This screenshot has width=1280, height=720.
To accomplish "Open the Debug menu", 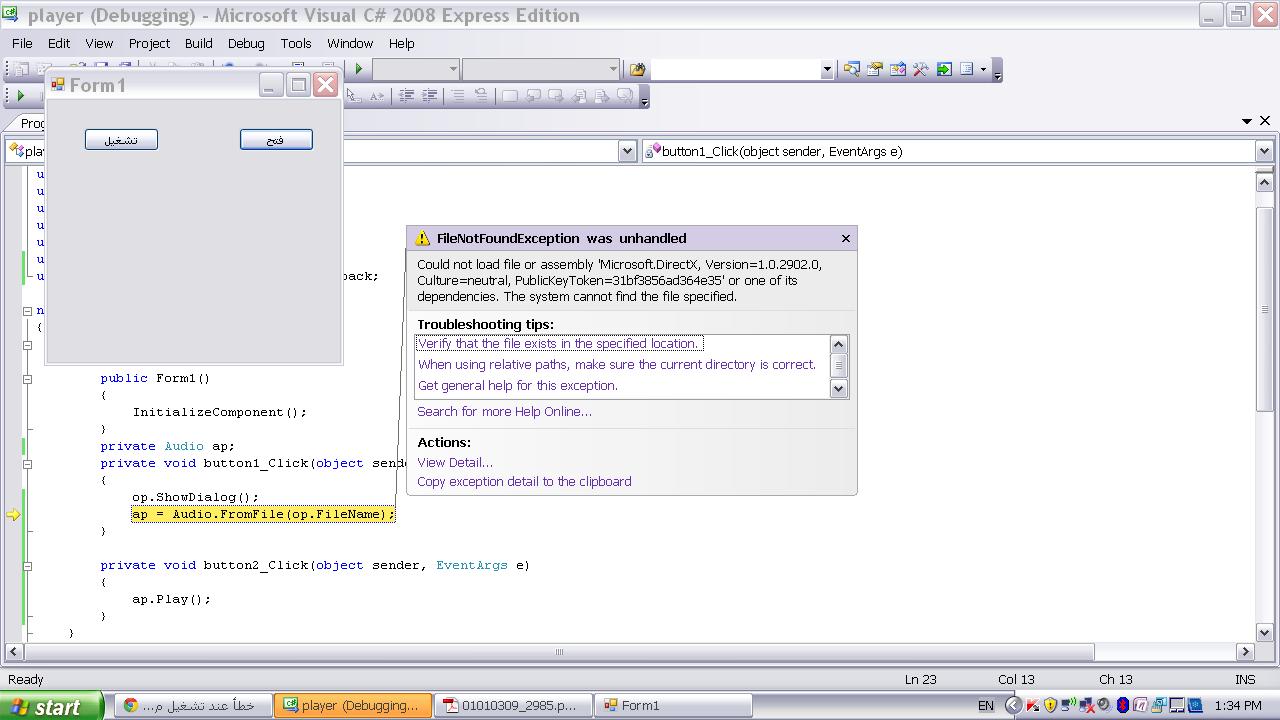I will [246, 43].
